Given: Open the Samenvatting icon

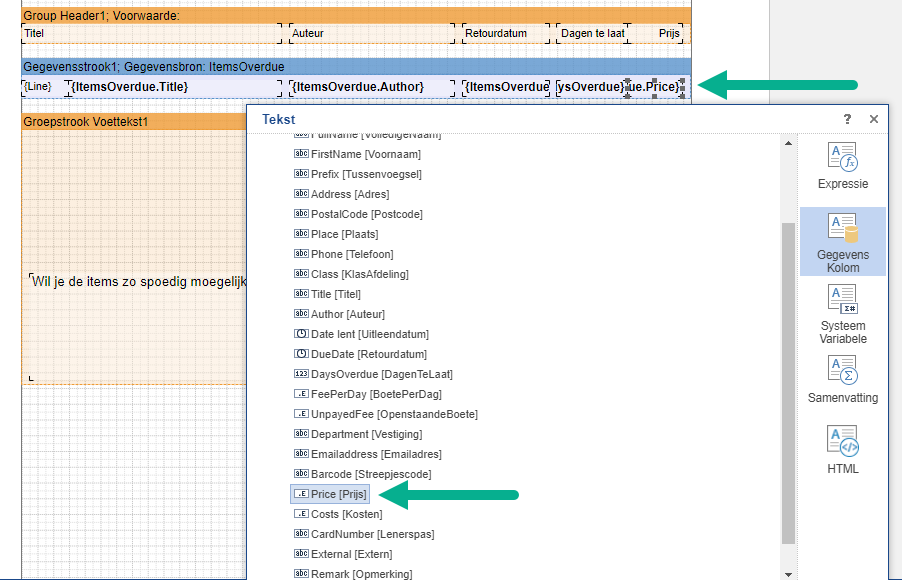Looking at the screenshot, I should (842, 380).
